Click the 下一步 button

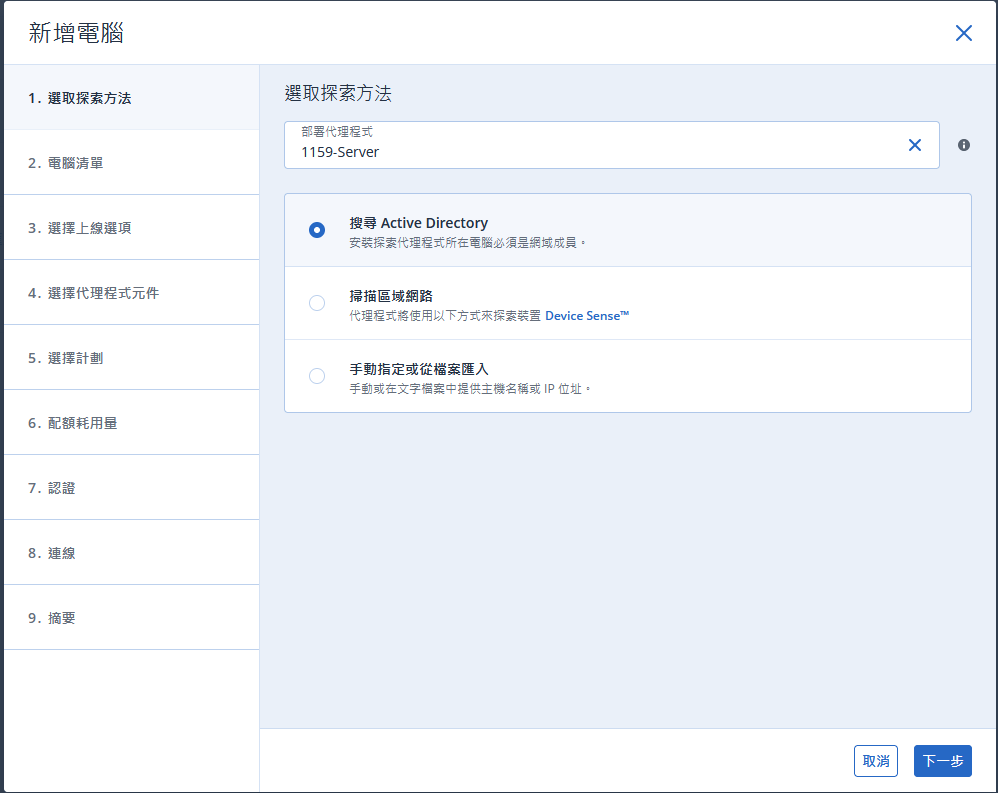943,761
